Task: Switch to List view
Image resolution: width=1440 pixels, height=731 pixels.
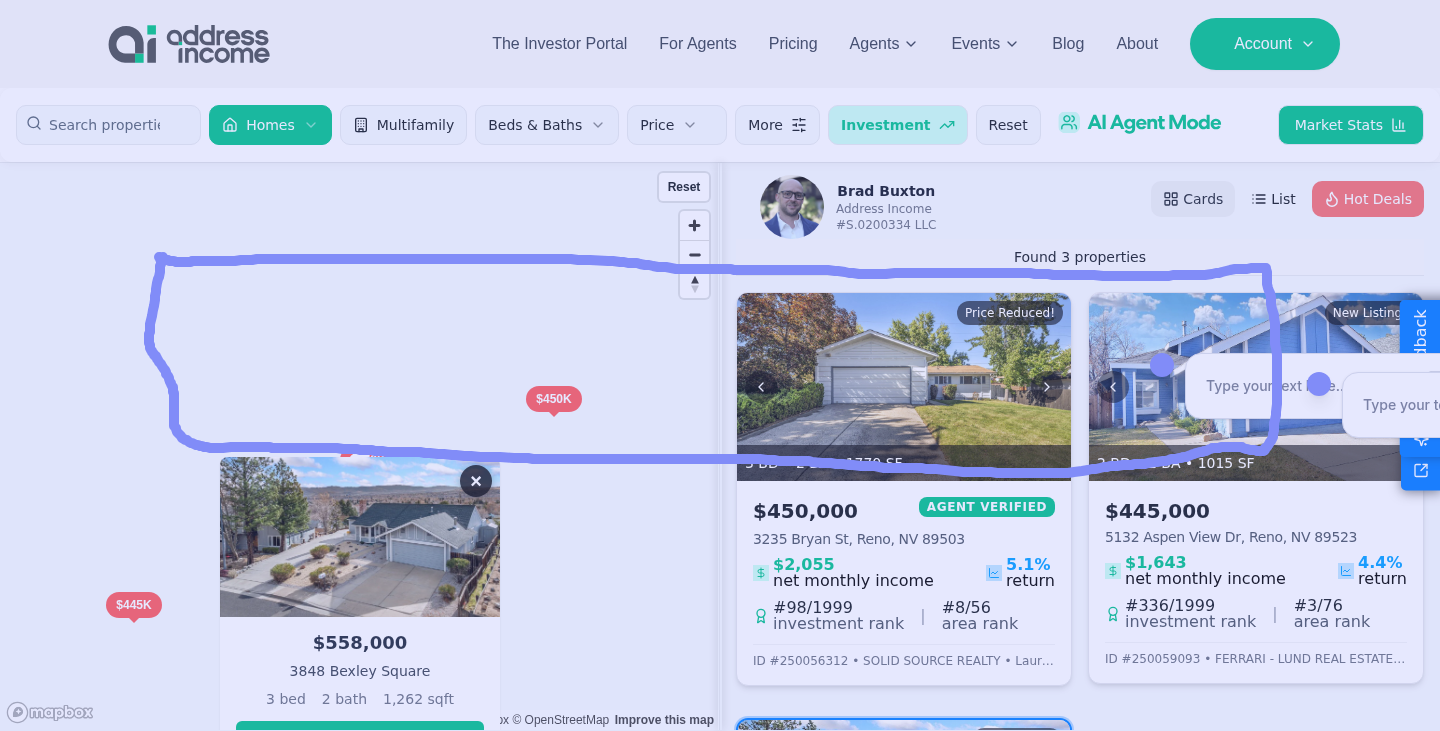Action: [x=1273, y=199]
